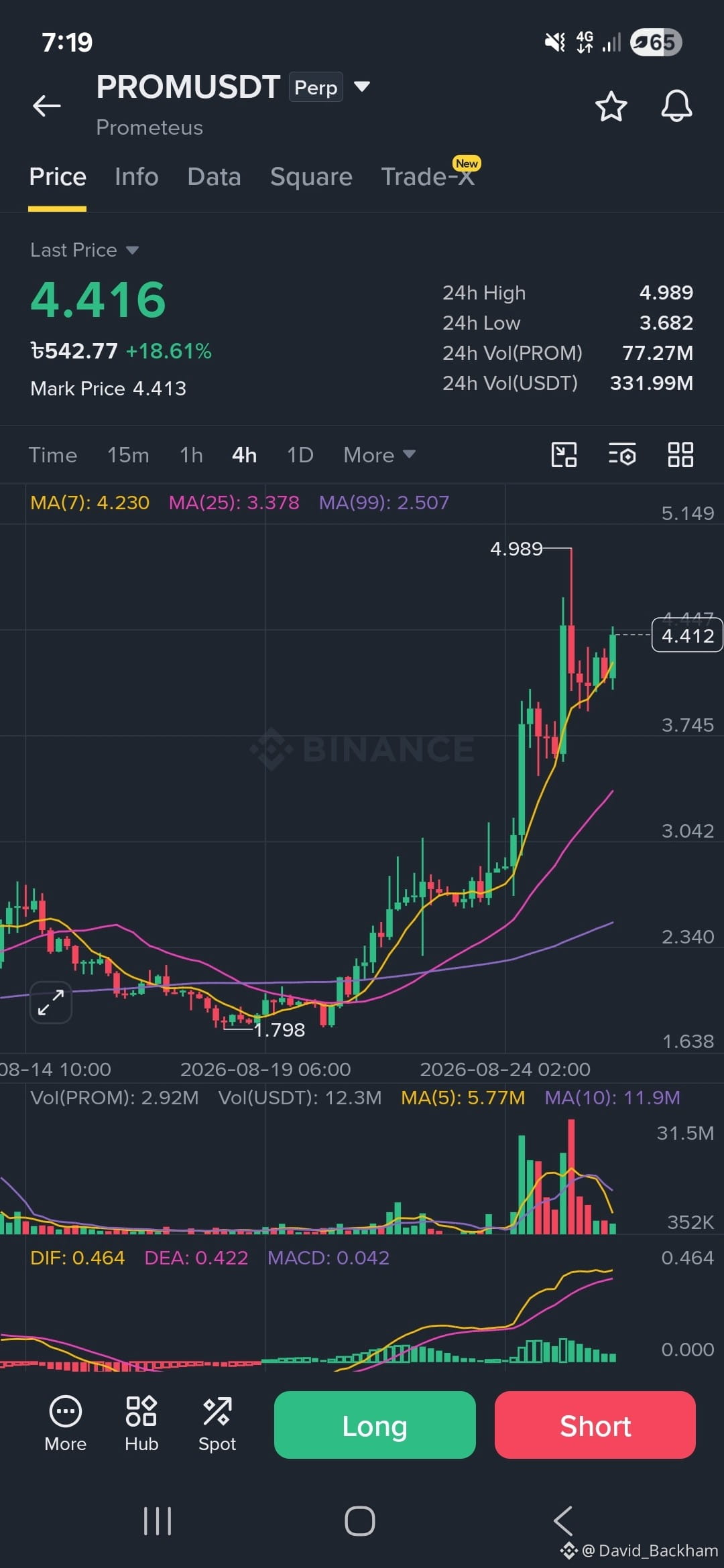The width and height of the screenshot is (724, 1568).
Task: Tap the muted sound status icon
Action: coord(554,42)
